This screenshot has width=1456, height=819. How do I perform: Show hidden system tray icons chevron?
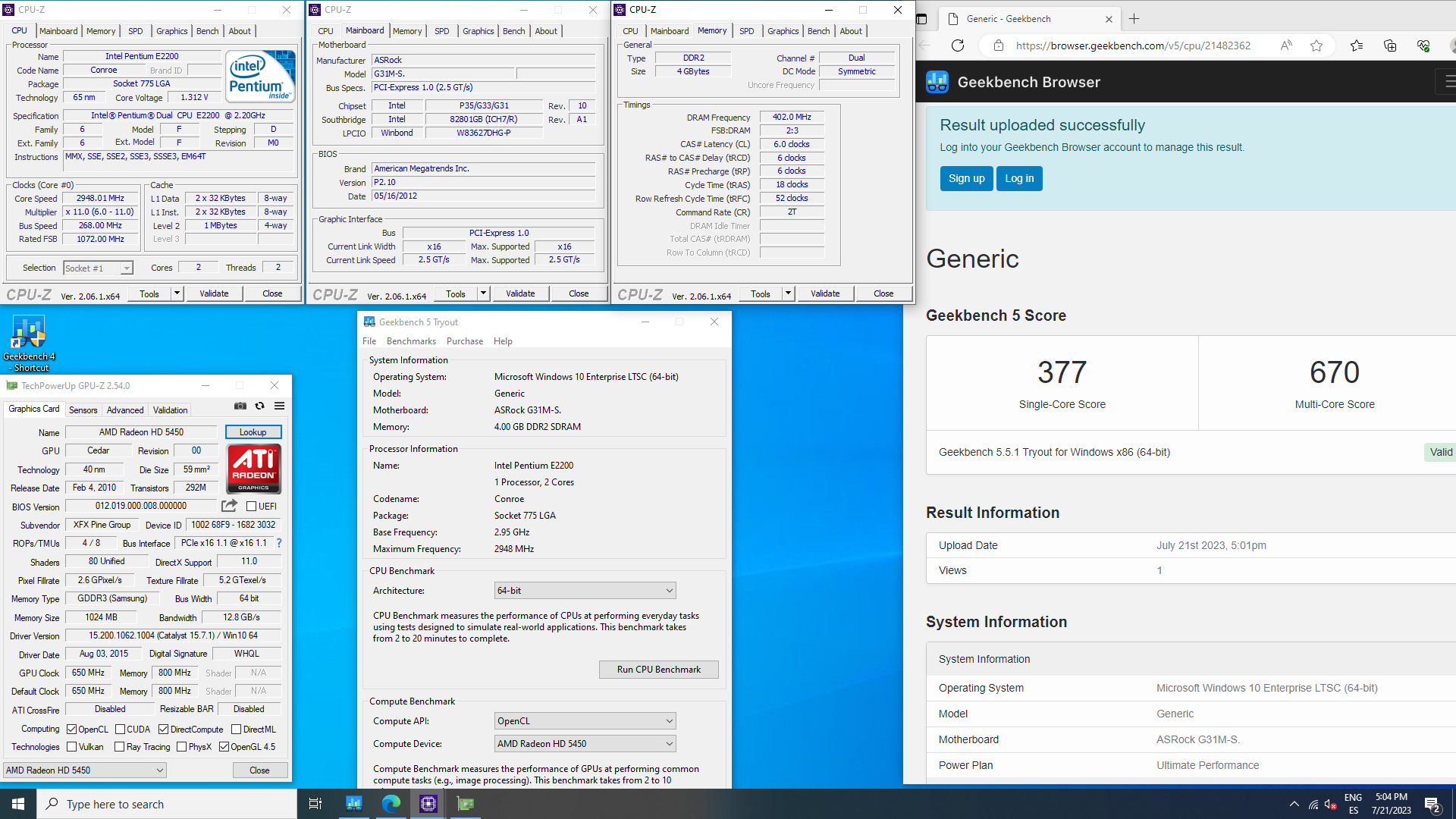(1294, 805)
